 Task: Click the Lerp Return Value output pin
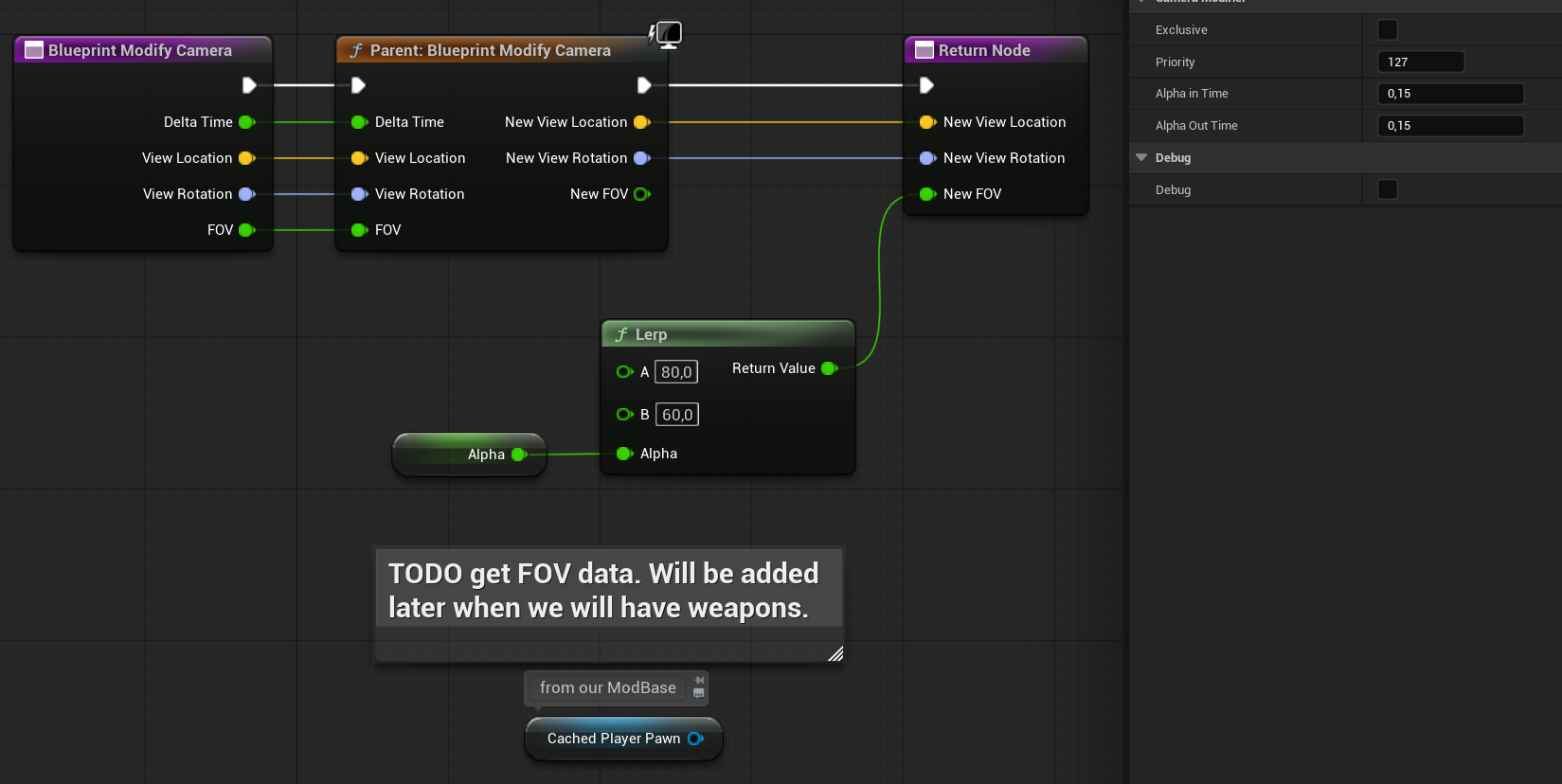coord(829,368)
